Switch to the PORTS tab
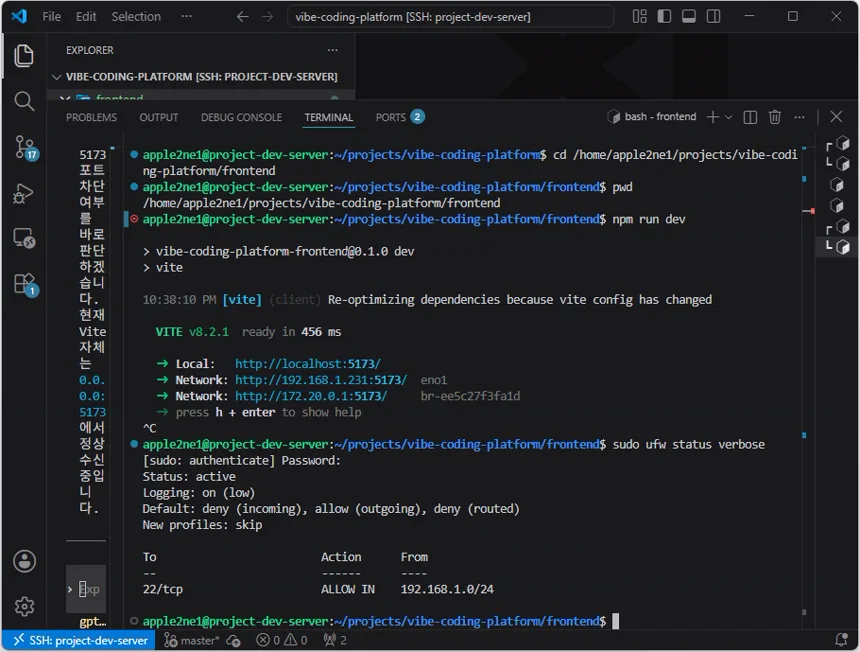 pos(400,117)
